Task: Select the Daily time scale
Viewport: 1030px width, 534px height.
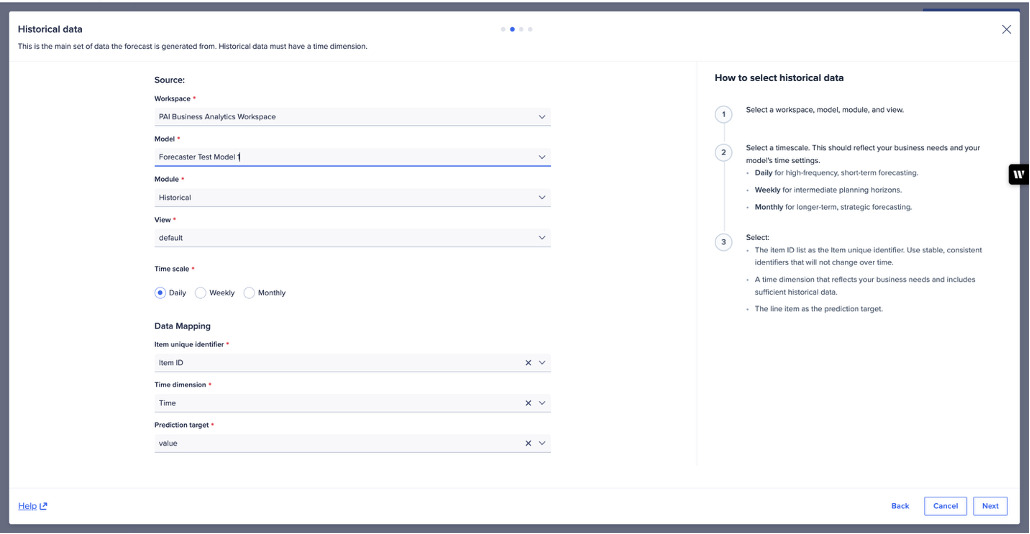Action: pyautogui.click(x=160, y=293)
